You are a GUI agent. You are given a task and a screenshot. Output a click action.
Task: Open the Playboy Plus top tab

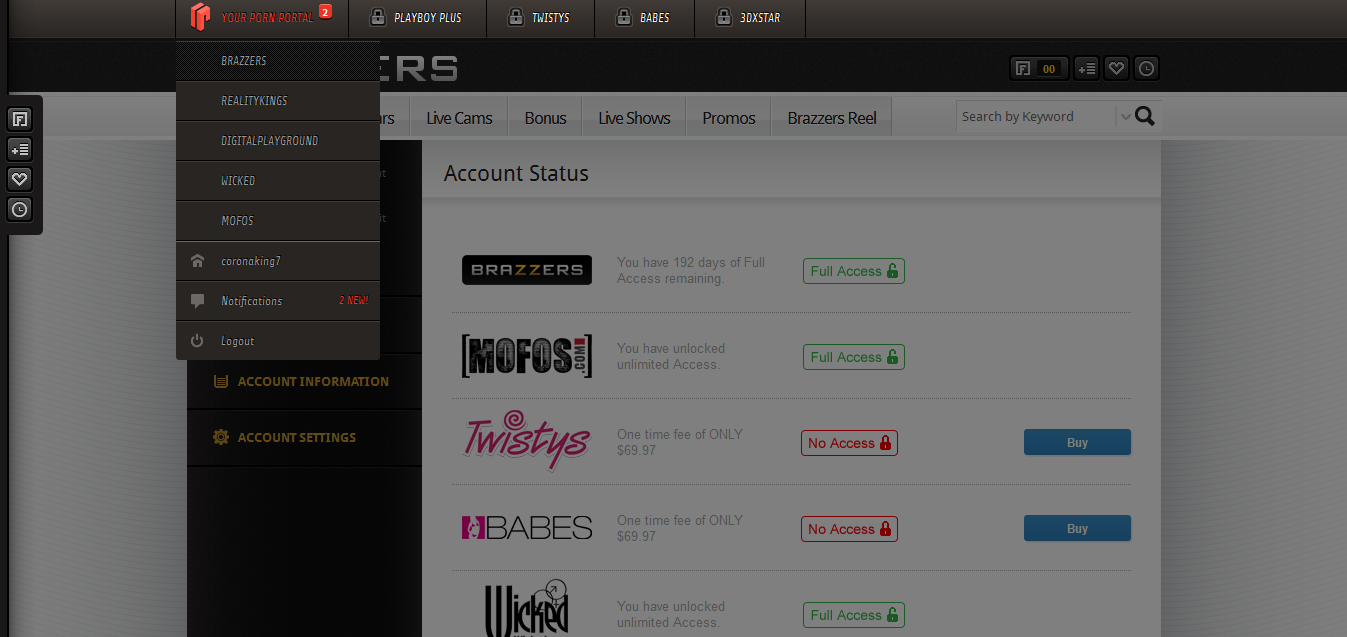pos(417,17)
